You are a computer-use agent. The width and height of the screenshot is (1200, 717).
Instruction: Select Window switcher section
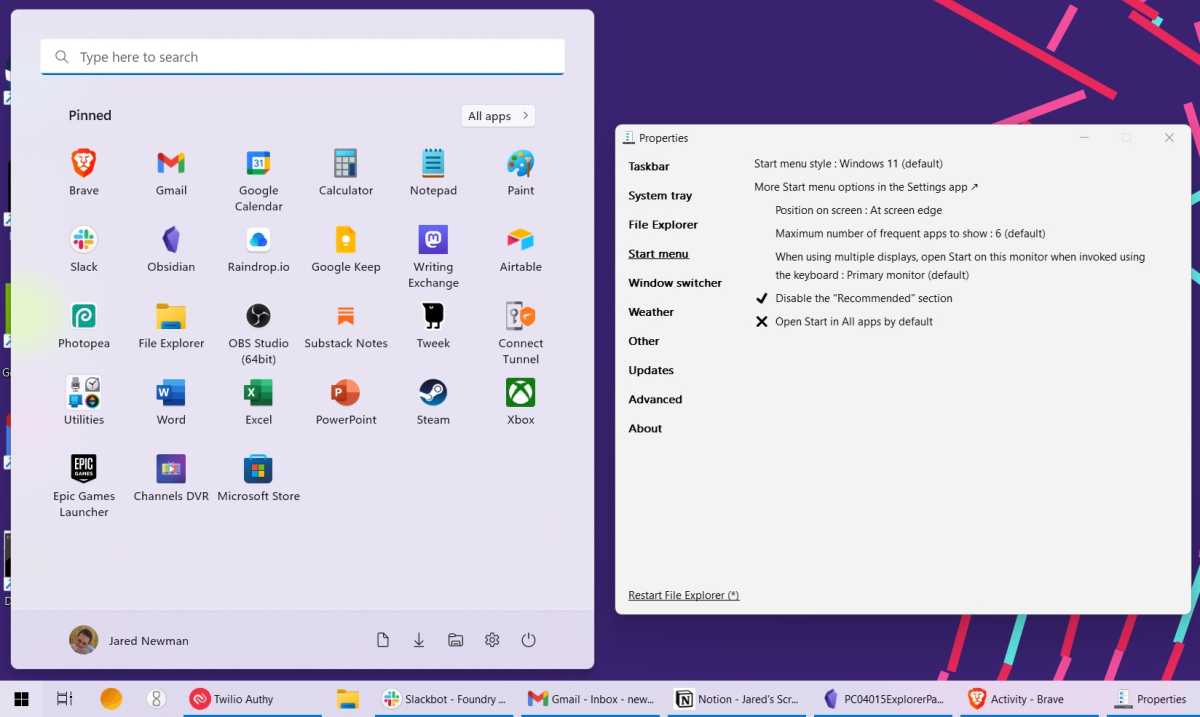click(675, 283)
